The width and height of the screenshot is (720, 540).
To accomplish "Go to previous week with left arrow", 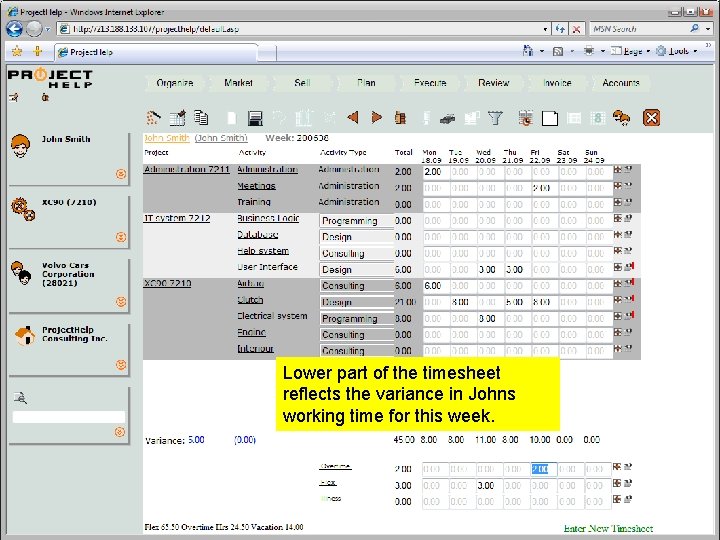I will 353,118.
